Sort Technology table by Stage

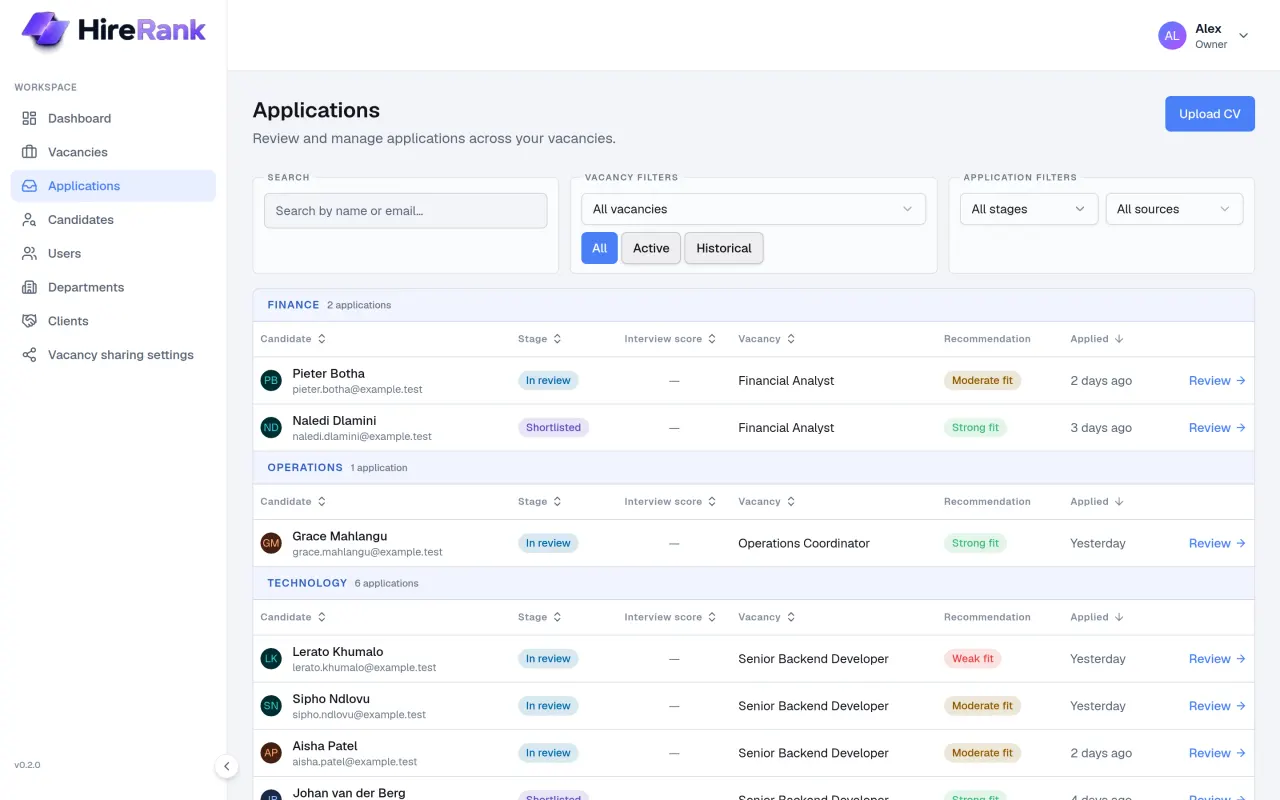[540, 617]
